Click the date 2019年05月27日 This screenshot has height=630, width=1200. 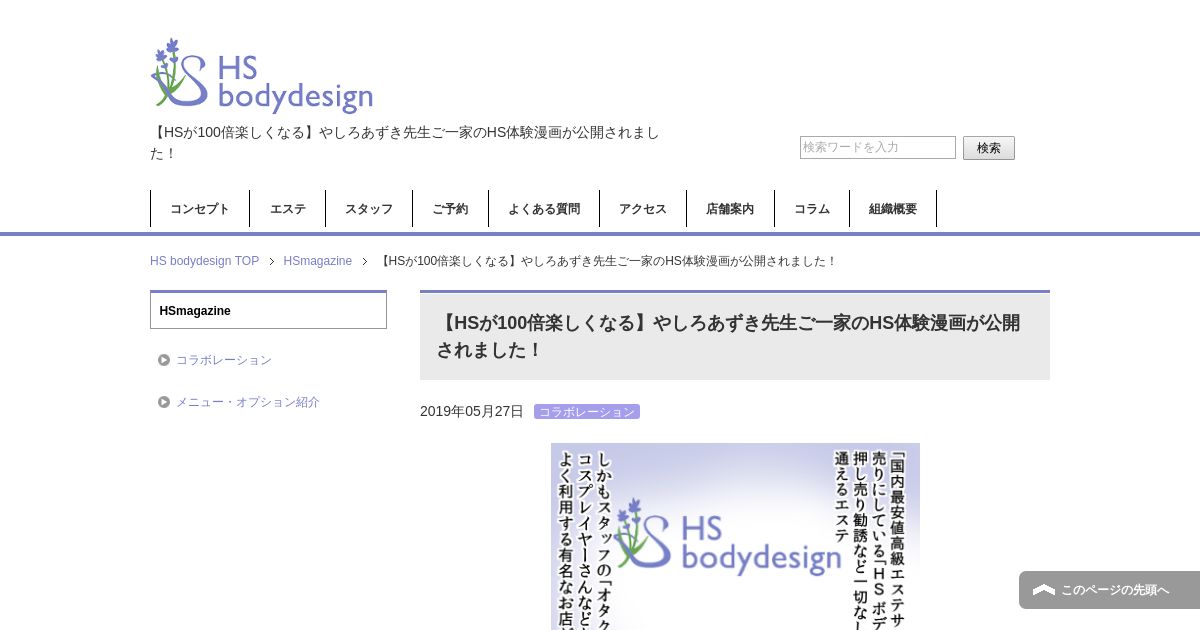coord(472,411)
